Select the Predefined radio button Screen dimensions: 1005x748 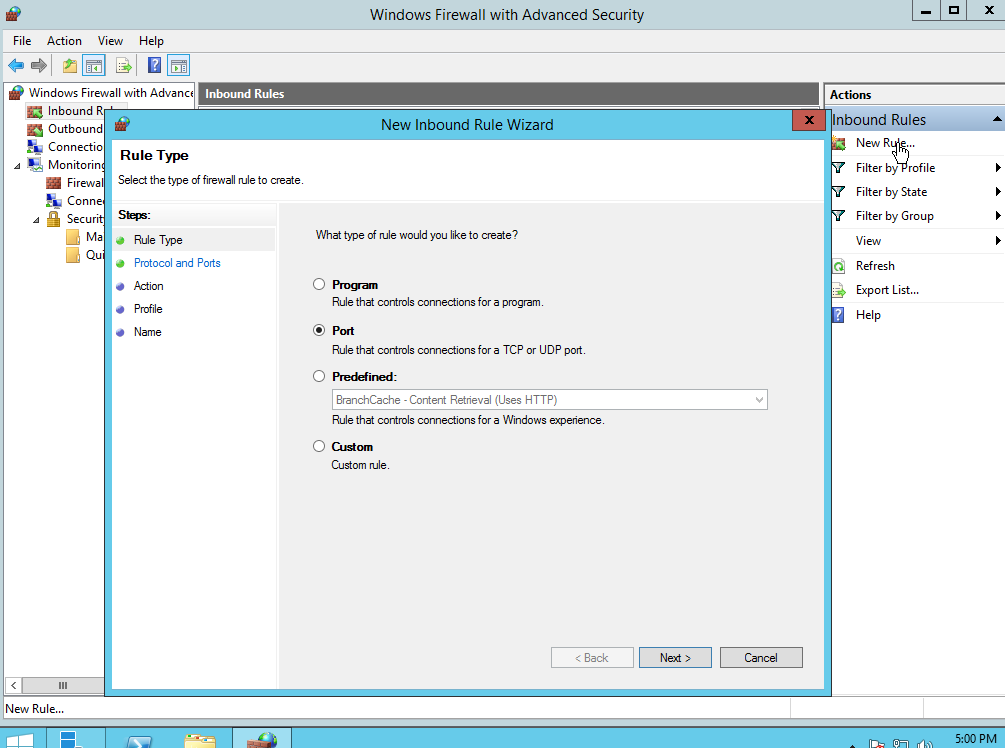[319, 376]
